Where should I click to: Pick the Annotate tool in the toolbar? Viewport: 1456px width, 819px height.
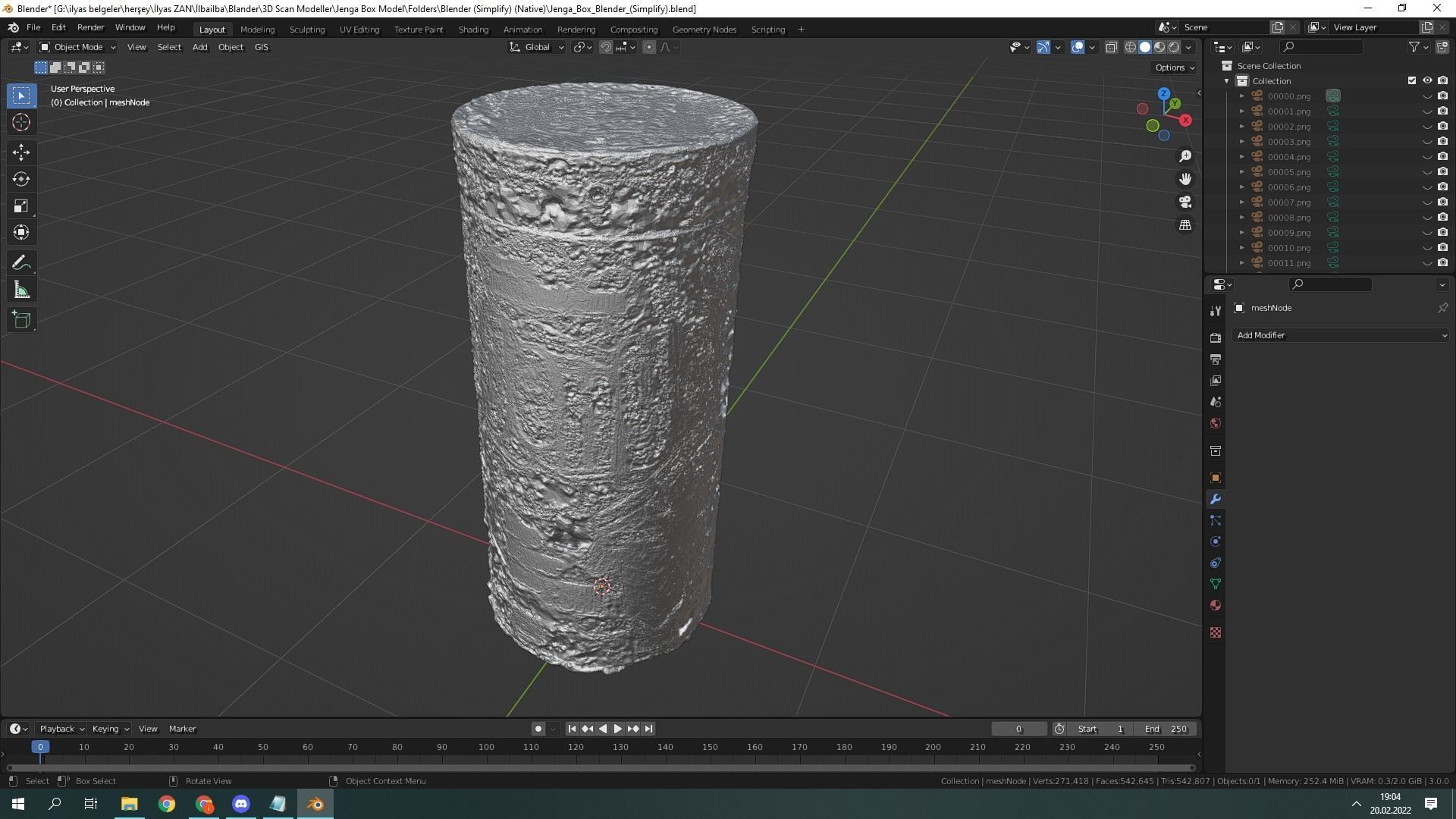point(21,262)
